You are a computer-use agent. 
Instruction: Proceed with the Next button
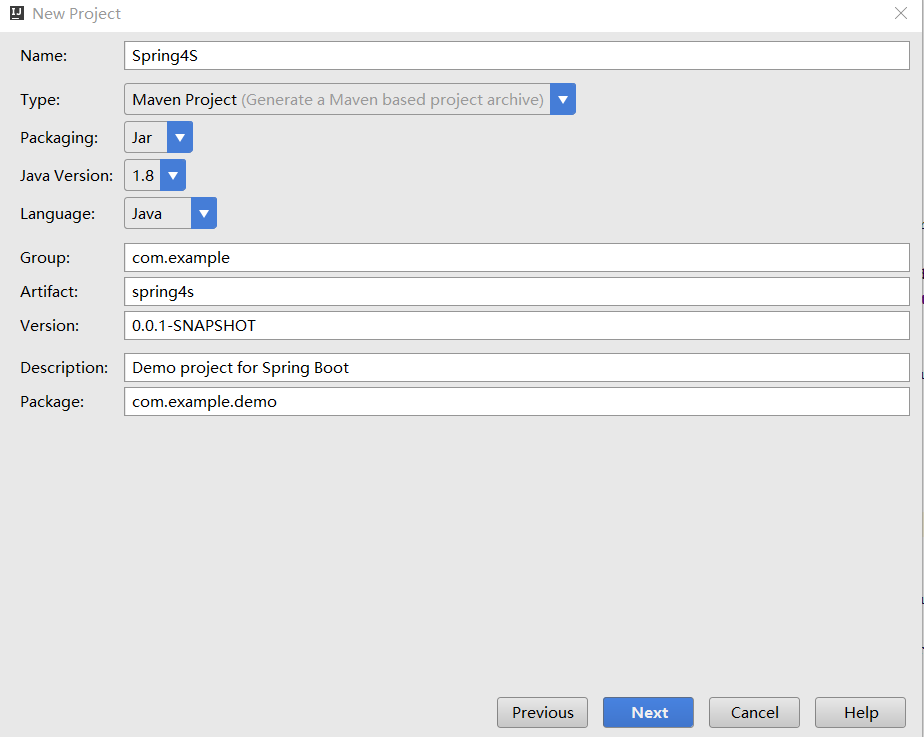tap(648, 713)
